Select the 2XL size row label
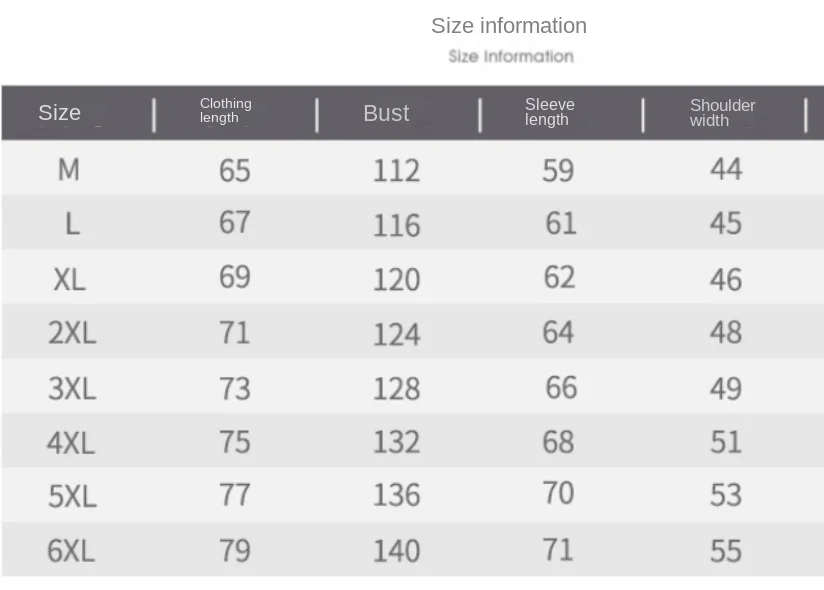 tap(72, 333)
